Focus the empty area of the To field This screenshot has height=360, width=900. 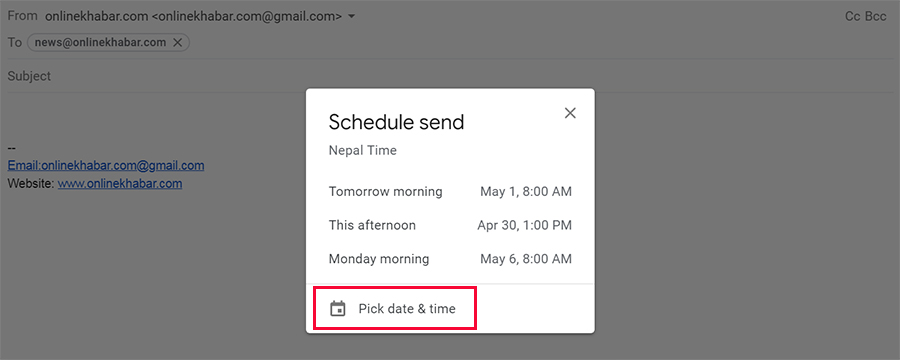pos(540,42)
